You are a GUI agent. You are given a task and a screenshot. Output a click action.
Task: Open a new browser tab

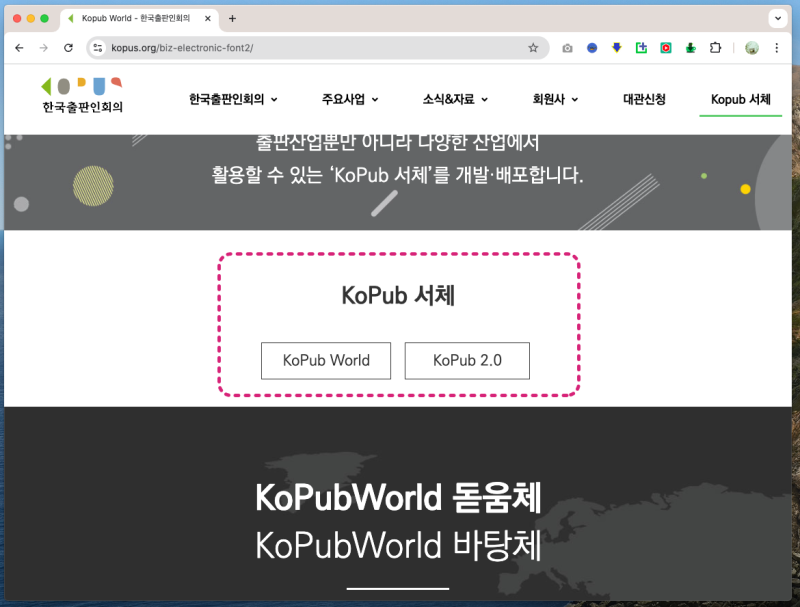click(232, 19)
